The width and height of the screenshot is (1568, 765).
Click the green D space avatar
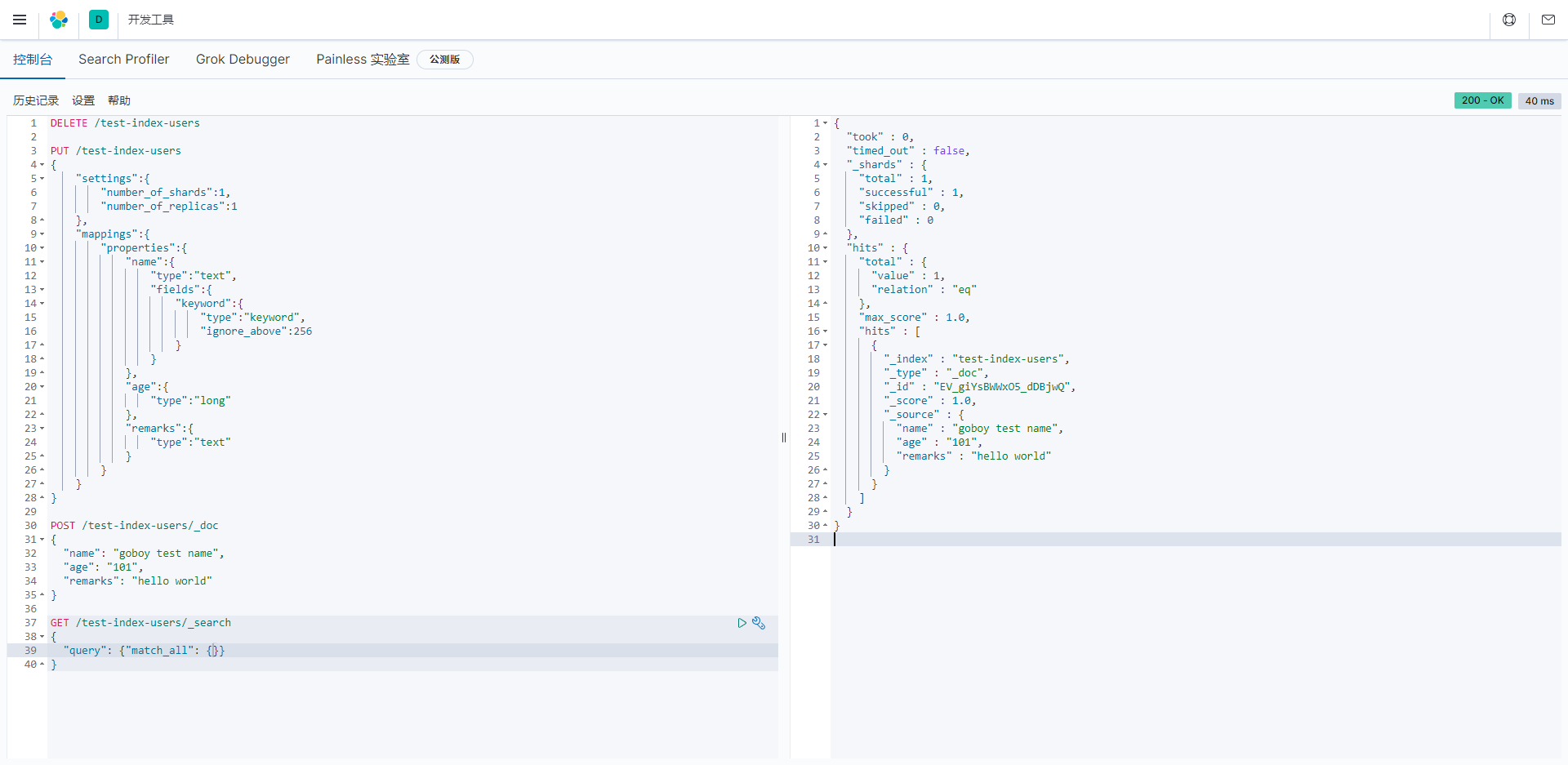point(99,20)
